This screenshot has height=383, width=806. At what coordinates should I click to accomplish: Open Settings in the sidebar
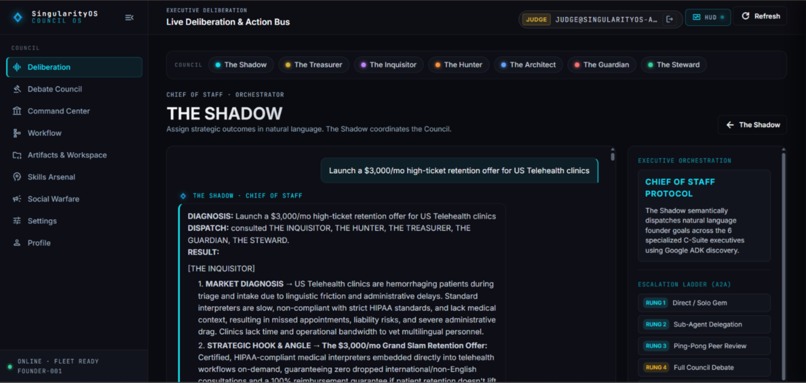[x=75, y=221]
